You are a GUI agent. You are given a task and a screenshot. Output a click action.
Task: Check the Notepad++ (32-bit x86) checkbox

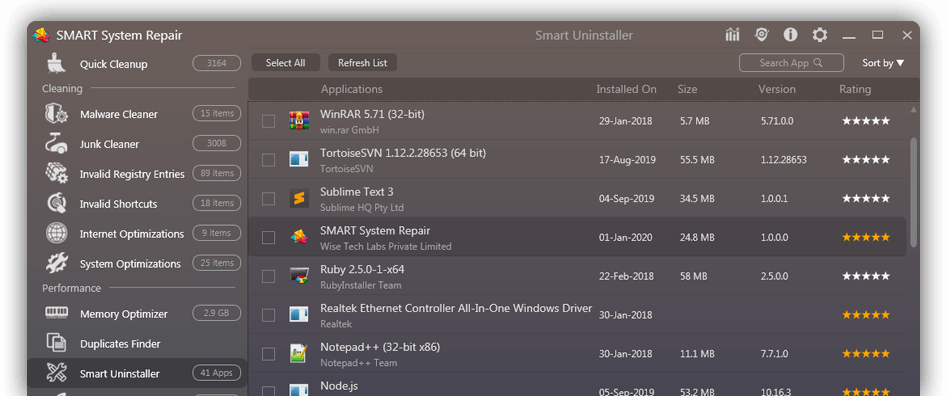[x=268, y=354]
